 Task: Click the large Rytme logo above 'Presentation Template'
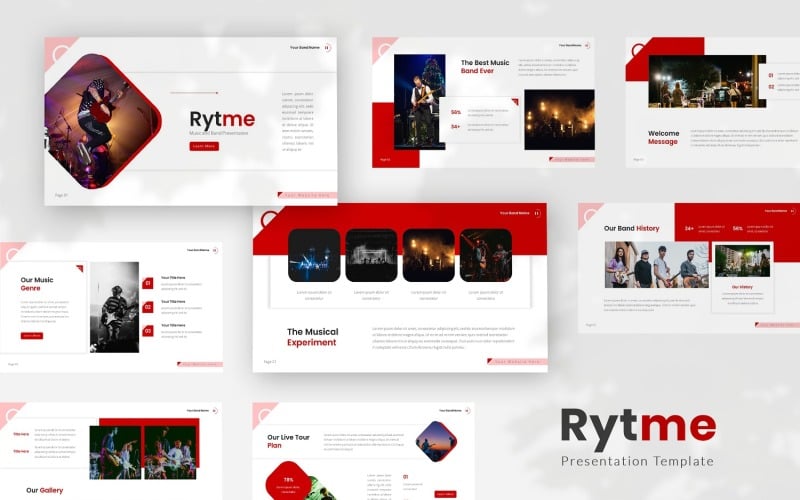[638, 428]
